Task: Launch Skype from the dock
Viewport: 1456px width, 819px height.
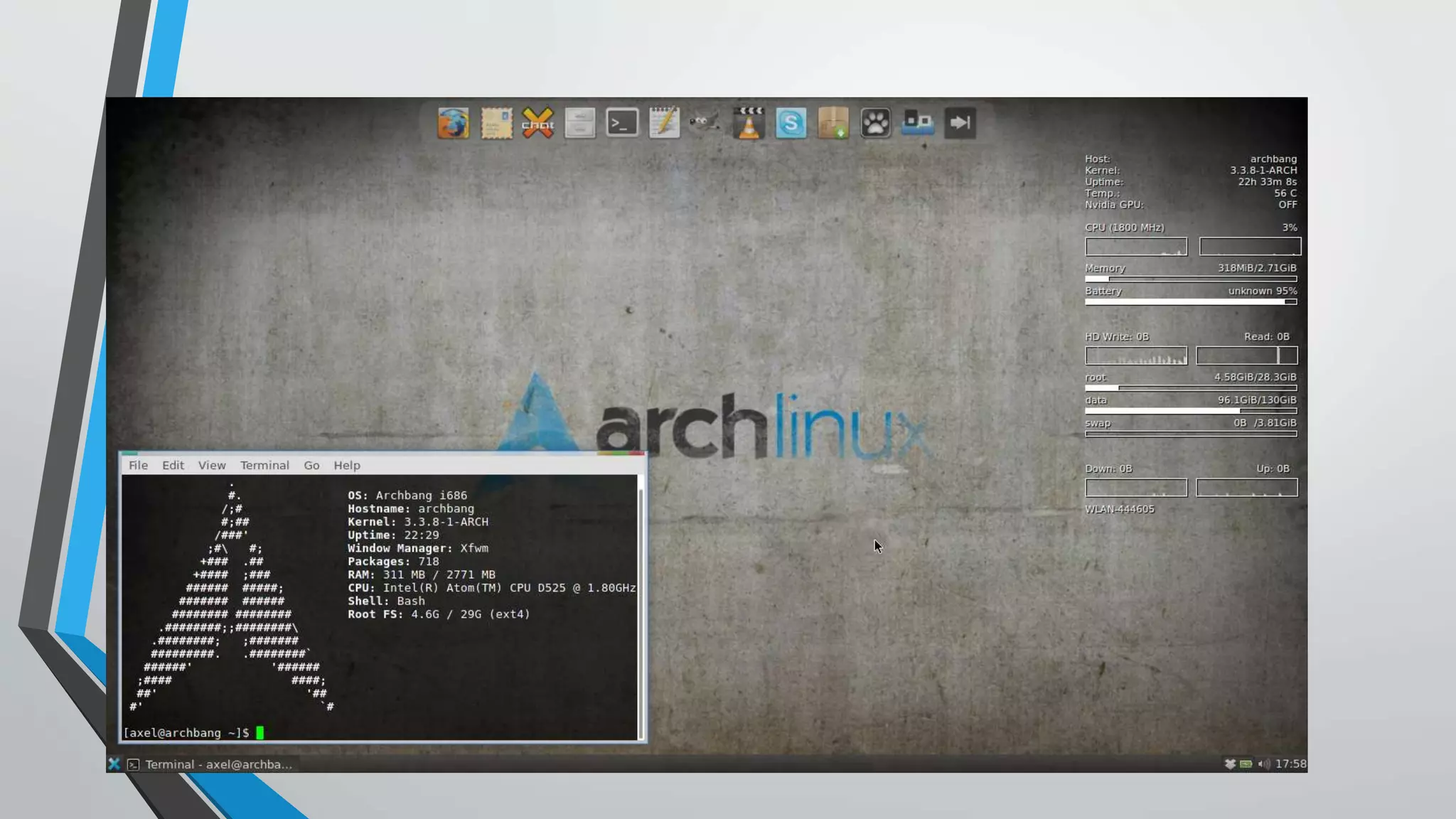Action: pos(791,123)
